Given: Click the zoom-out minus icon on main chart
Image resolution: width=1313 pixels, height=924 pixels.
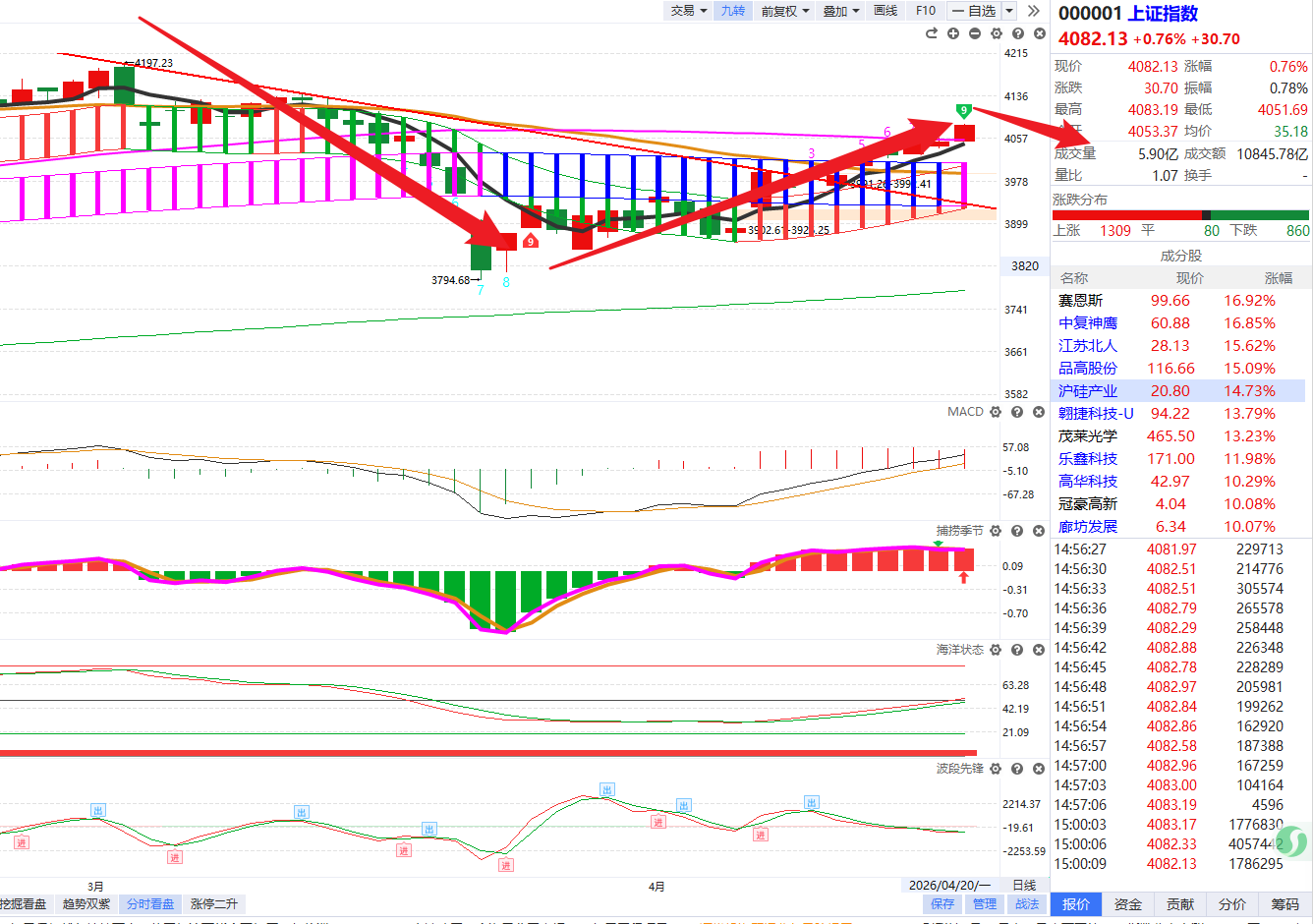Looking at the screenshot, I should (974, 33).
